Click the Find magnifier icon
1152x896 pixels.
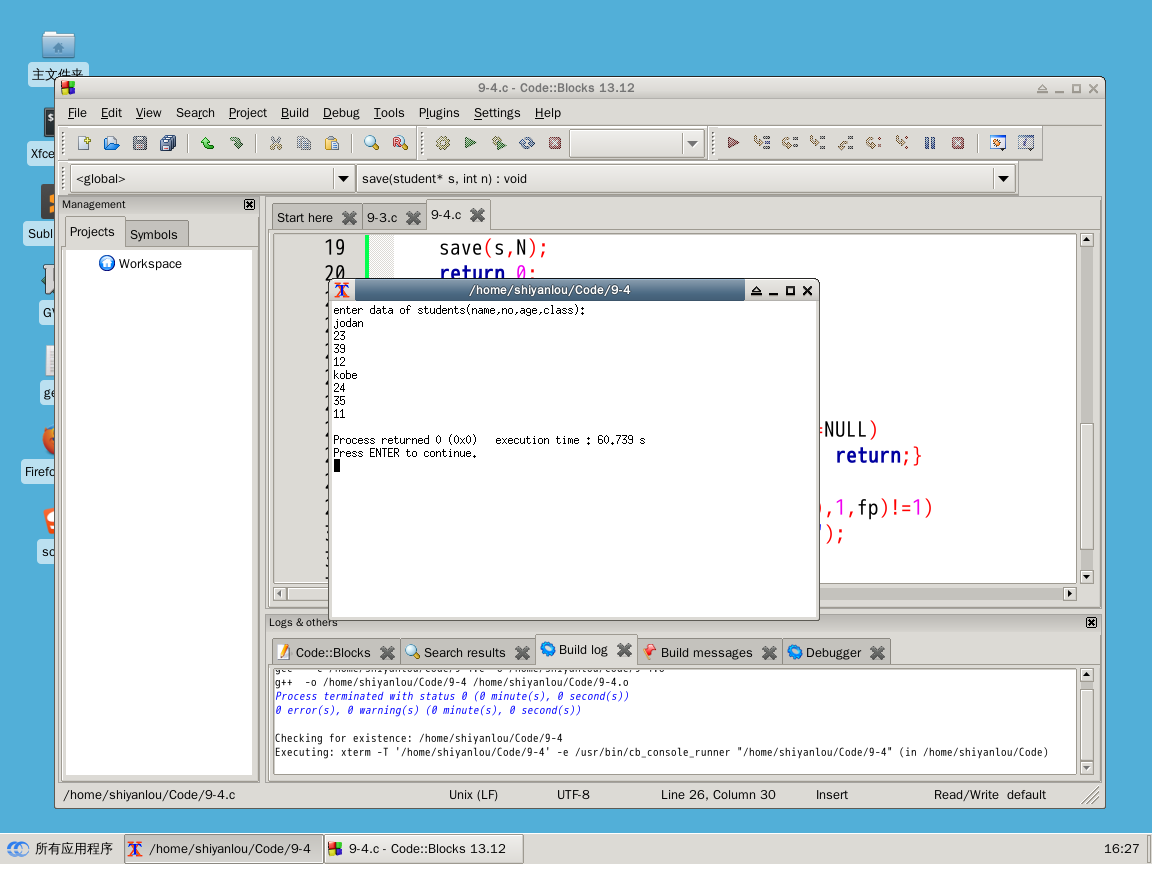pyautogui.click(x=372, y=143)
